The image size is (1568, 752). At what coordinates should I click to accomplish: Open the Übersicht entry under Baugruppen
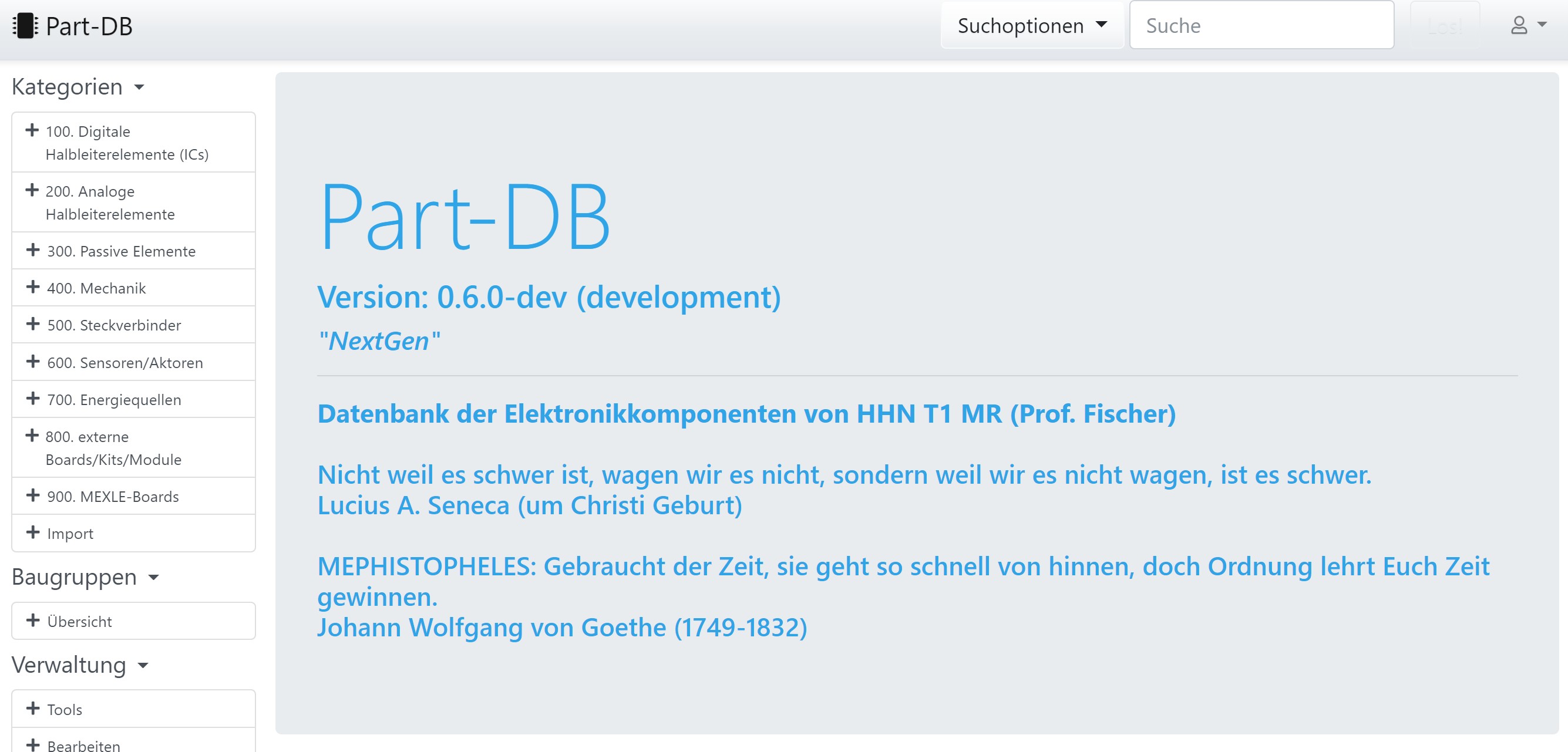[x=79, y=622]
